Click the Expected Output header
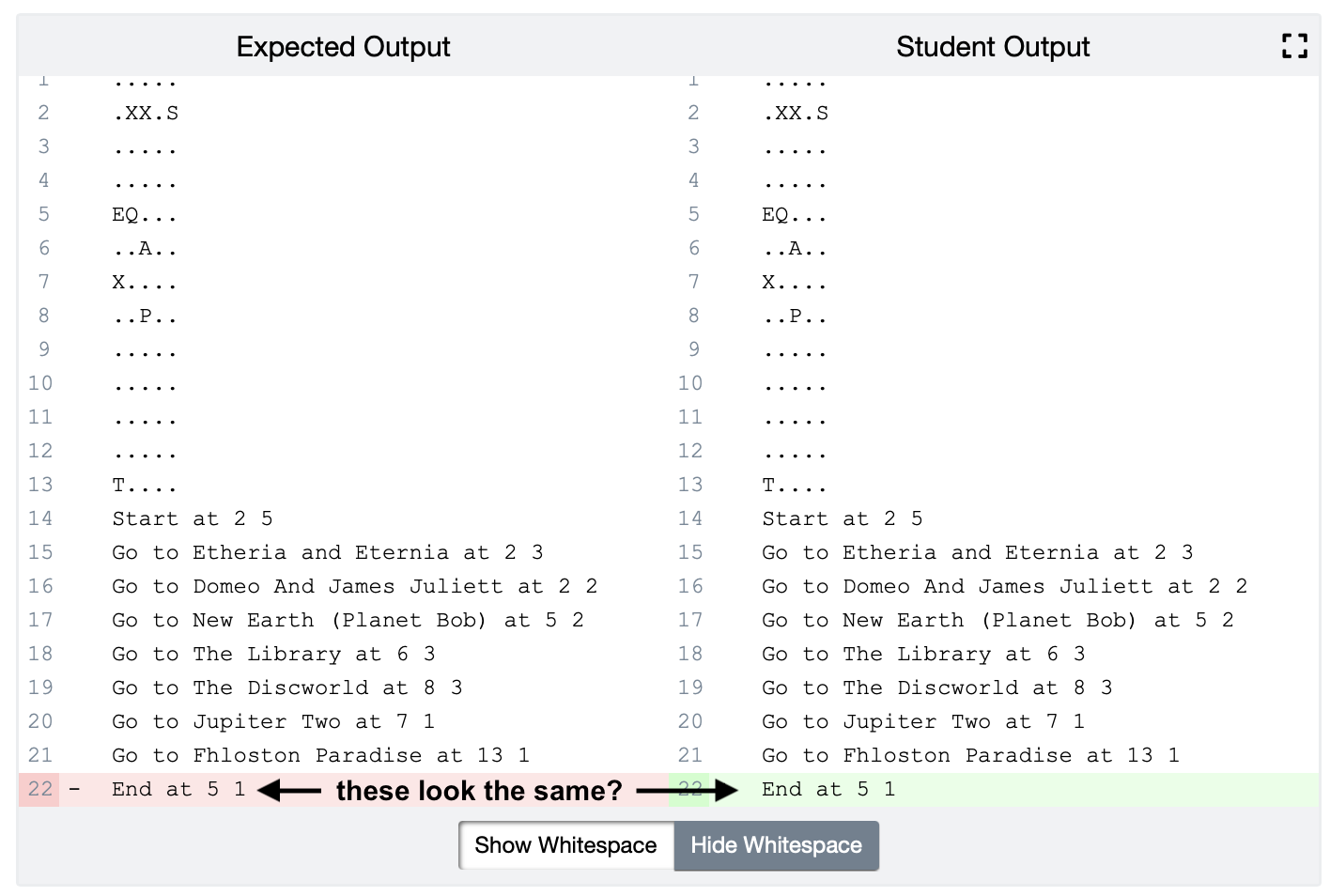The height and width of the screenshot is (896, 1330). [343, 47]
